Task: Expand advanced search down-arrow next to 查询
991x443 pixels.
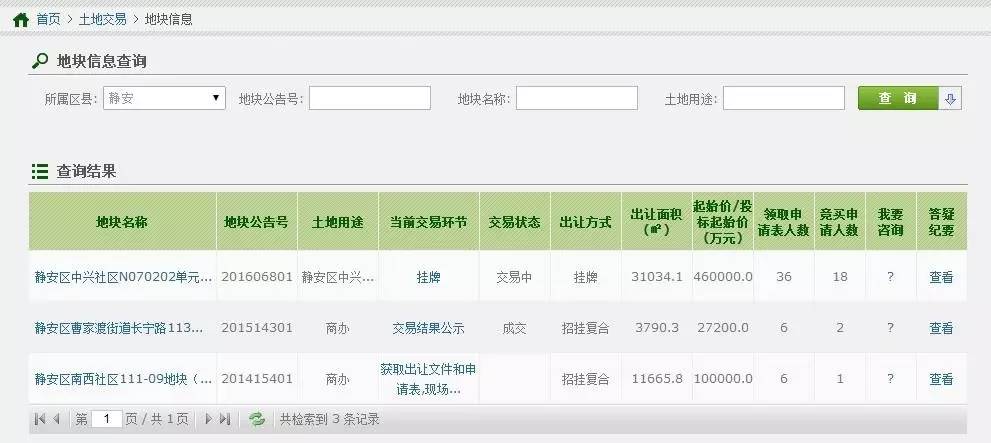Action: 950,98
